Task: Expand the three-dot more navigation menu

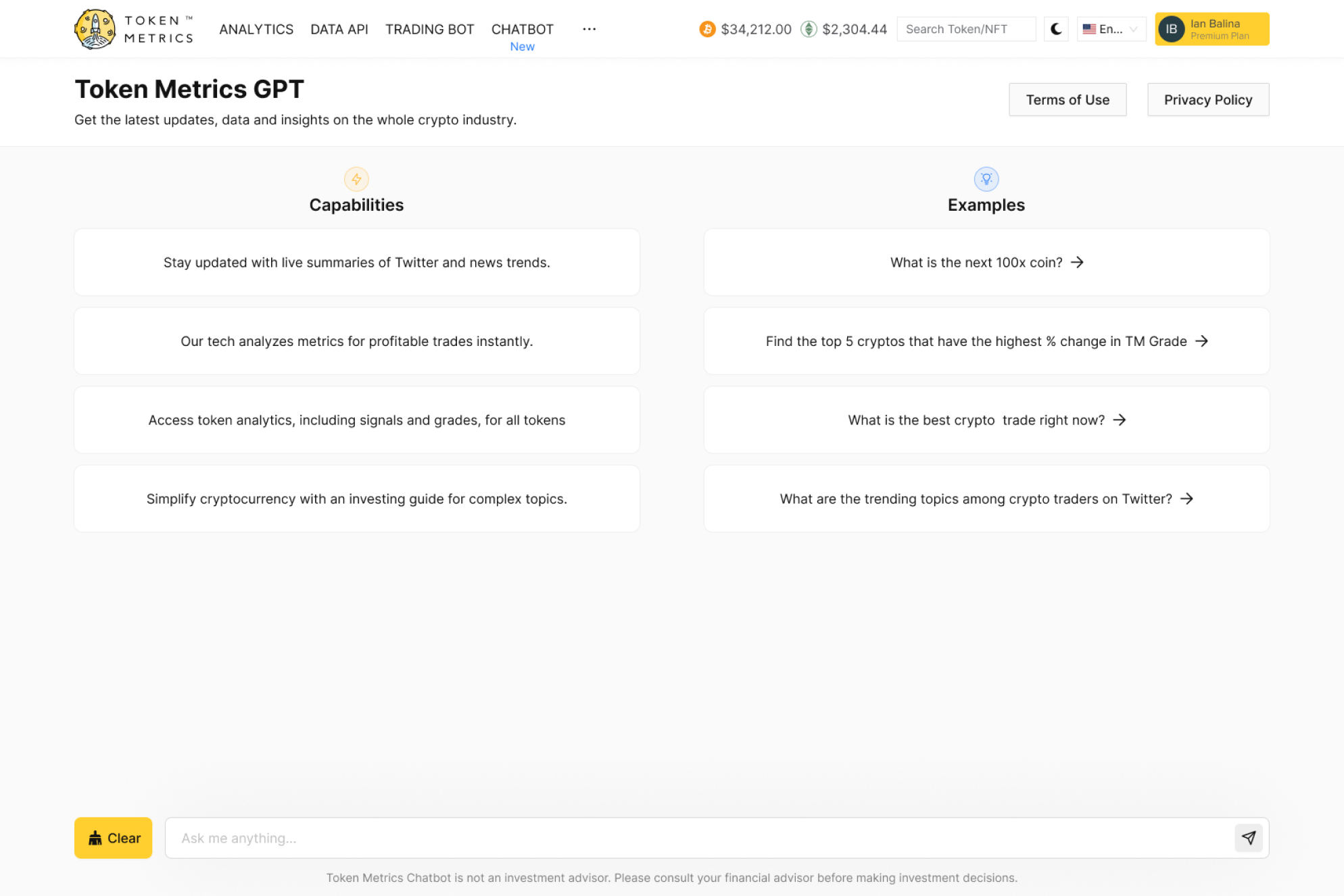Action: (589, 29)
